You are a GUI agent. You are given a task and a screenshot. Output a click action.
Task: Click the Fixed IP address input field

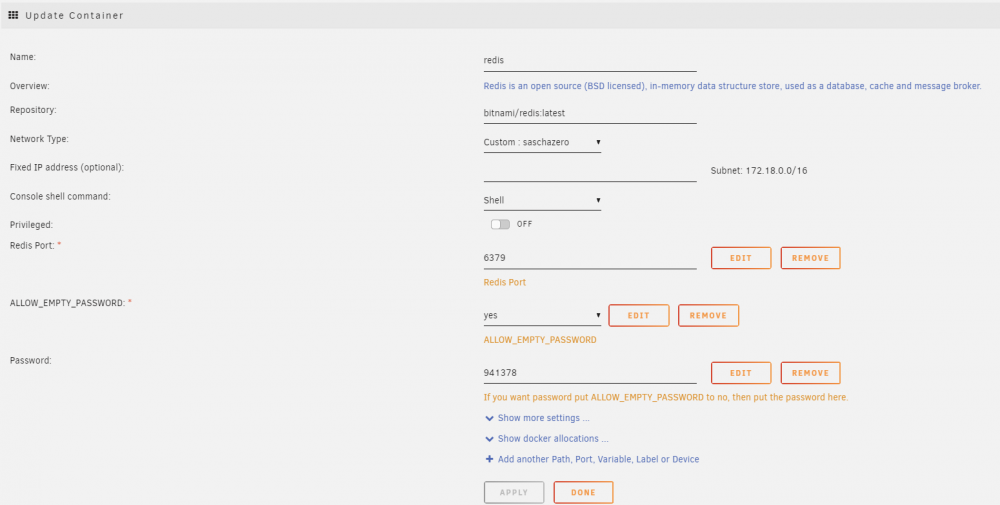590,172
